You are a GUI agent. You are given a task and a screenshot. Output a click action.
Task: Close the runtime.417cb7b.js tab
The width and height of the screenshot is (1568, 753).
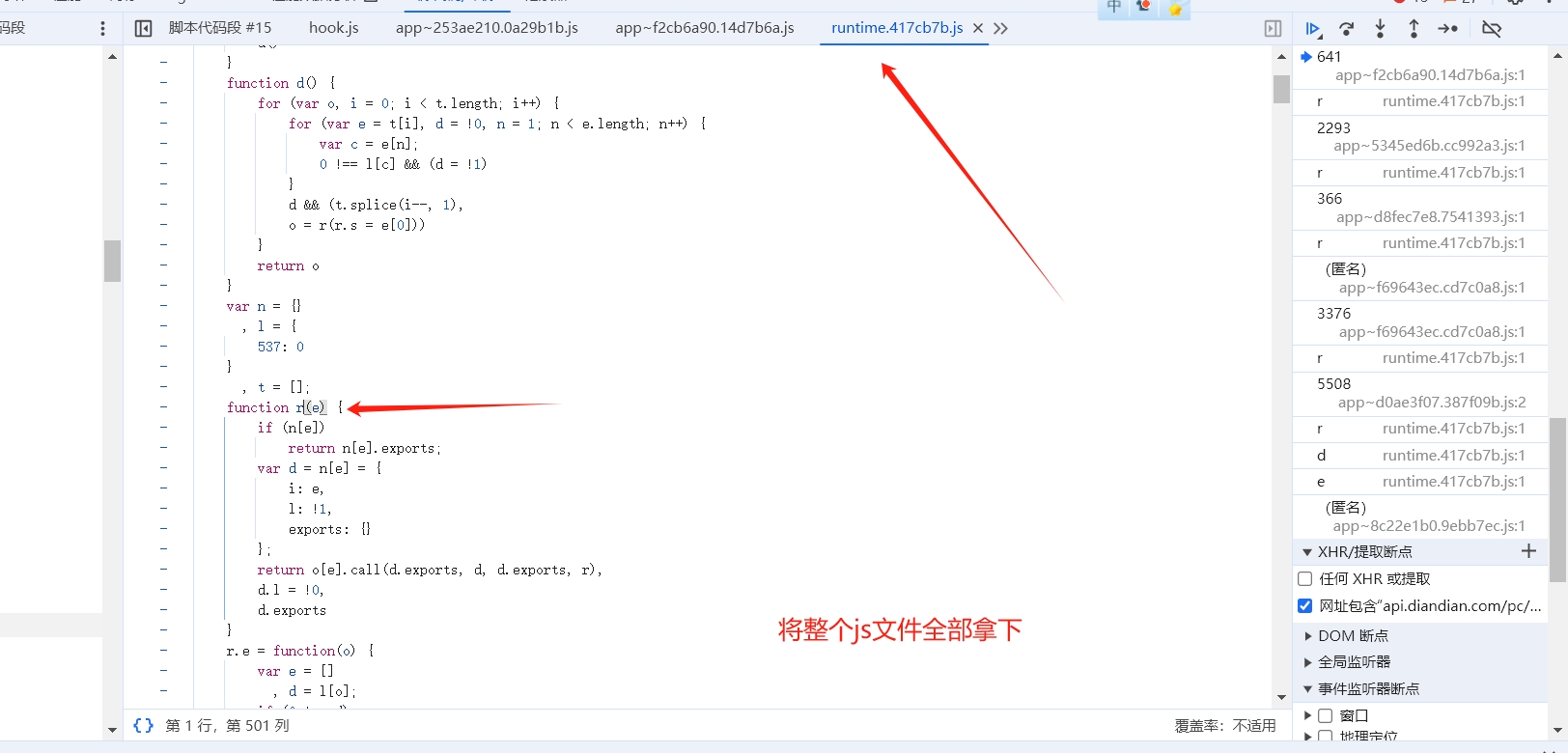click(978, 28)
